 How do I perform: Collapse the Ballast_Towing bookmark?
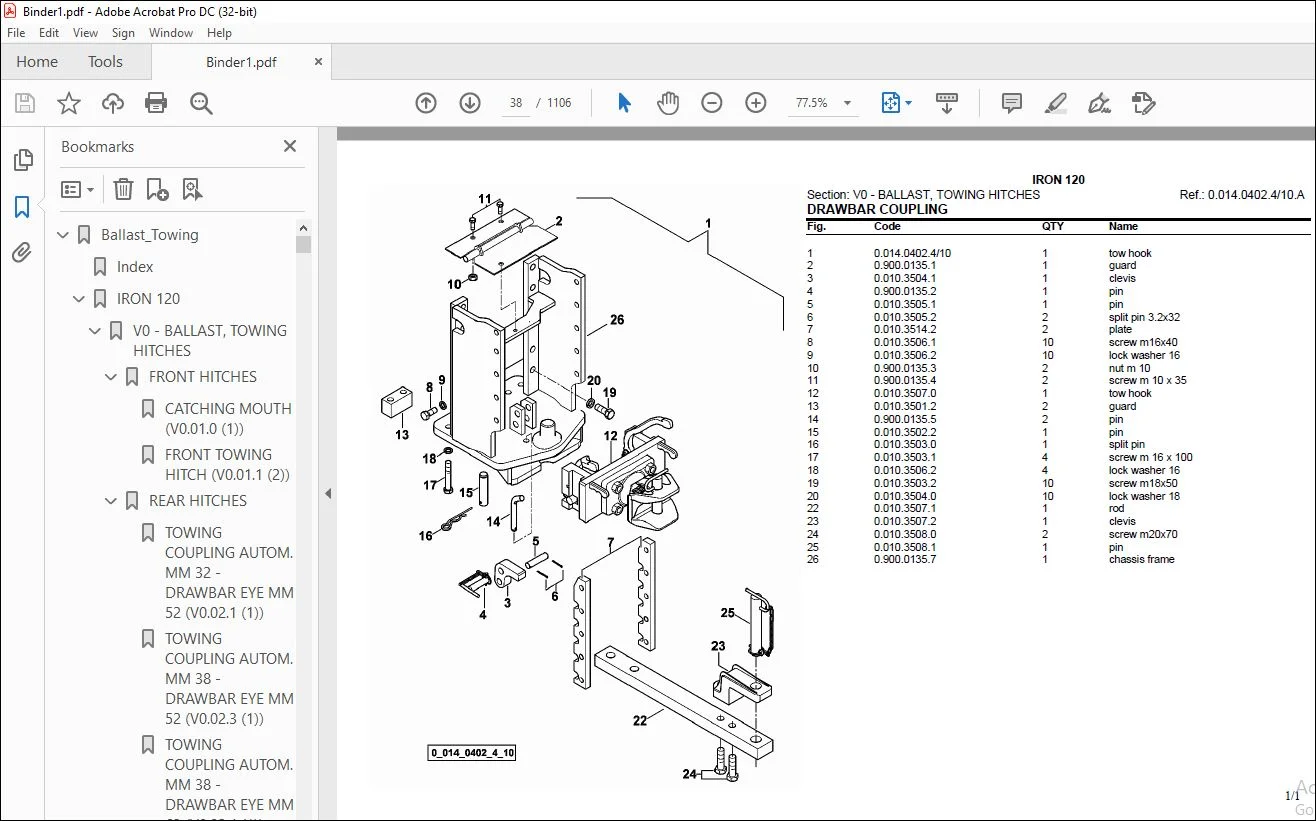(x=64, y=235)
